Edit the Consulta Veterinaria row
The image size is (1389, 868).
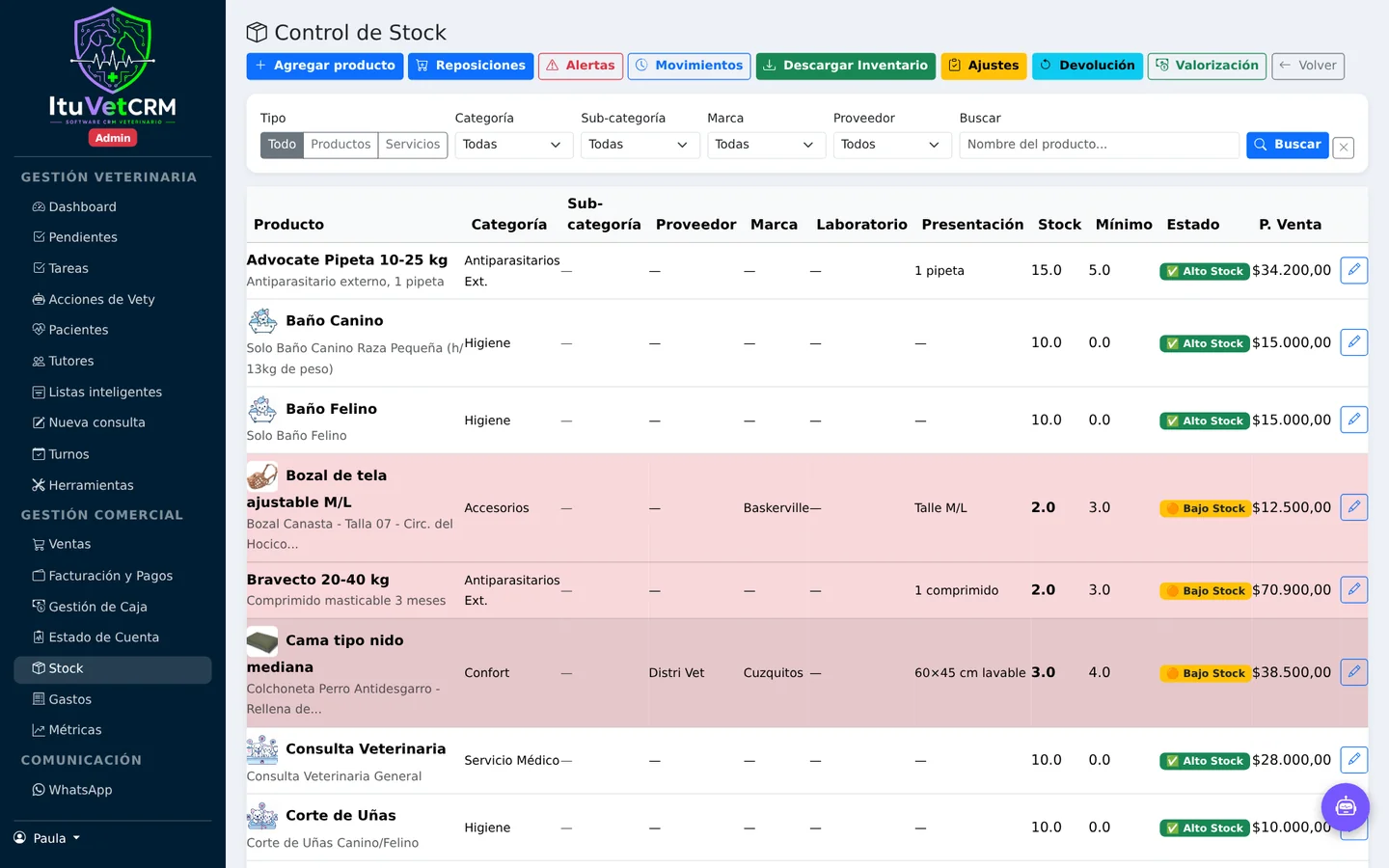pos(1353,760)
